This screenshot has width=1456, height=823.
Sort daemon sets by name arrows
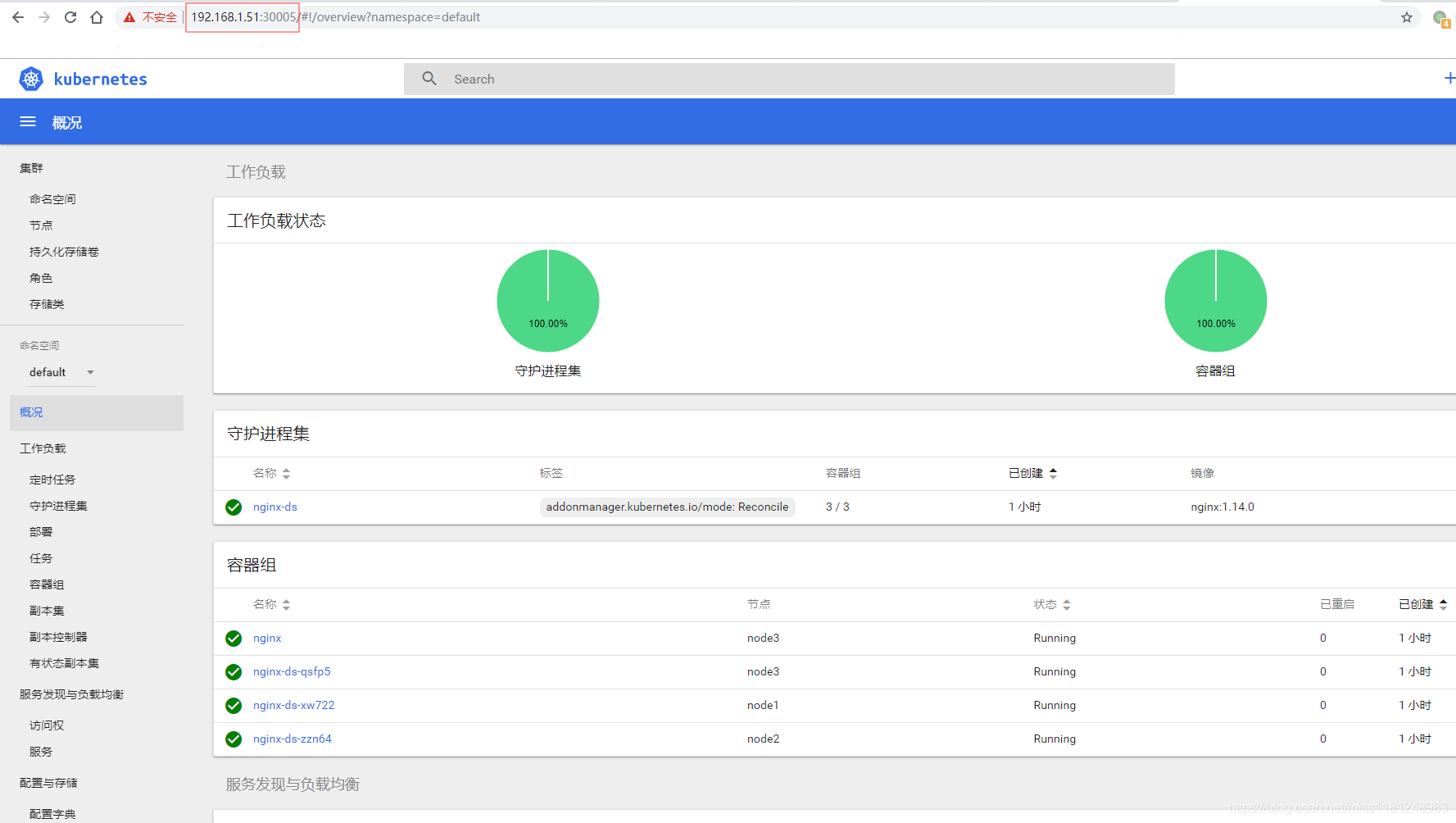[286, 474]
